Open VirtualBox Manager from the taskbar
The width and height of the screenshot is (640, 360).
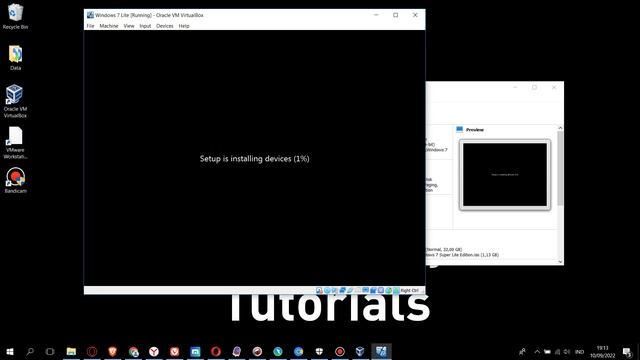click(360, 351)
